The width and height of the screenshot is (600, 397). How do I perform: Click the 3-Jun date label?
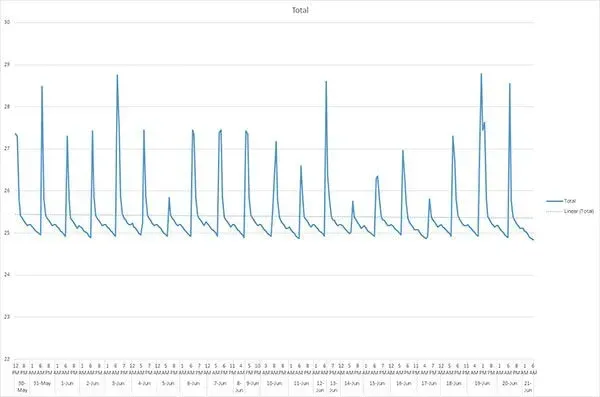pyautogui.click(x=118, y=383)
